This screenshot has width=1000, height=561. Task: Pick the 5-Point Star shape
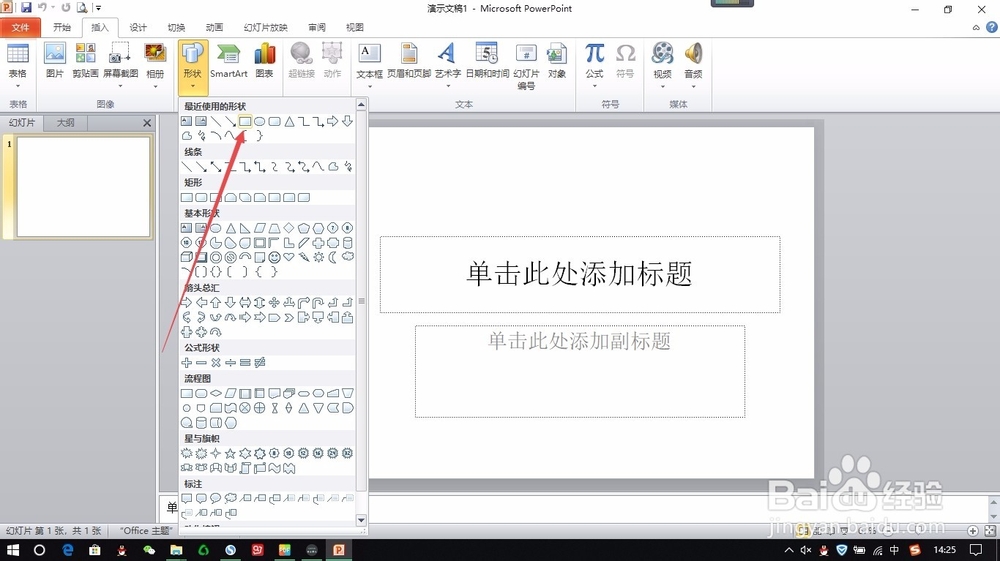pos(230,453)
